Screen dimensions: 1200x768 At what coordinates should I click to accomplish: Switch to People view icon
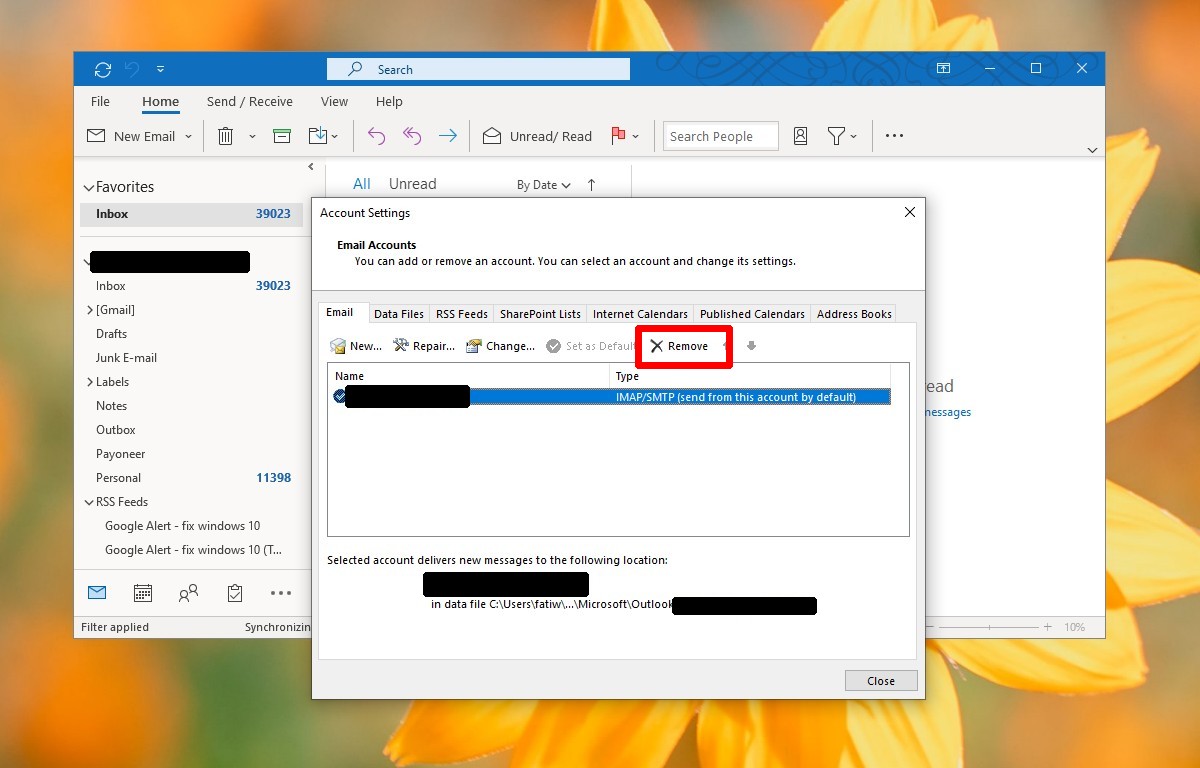[188, 594]
